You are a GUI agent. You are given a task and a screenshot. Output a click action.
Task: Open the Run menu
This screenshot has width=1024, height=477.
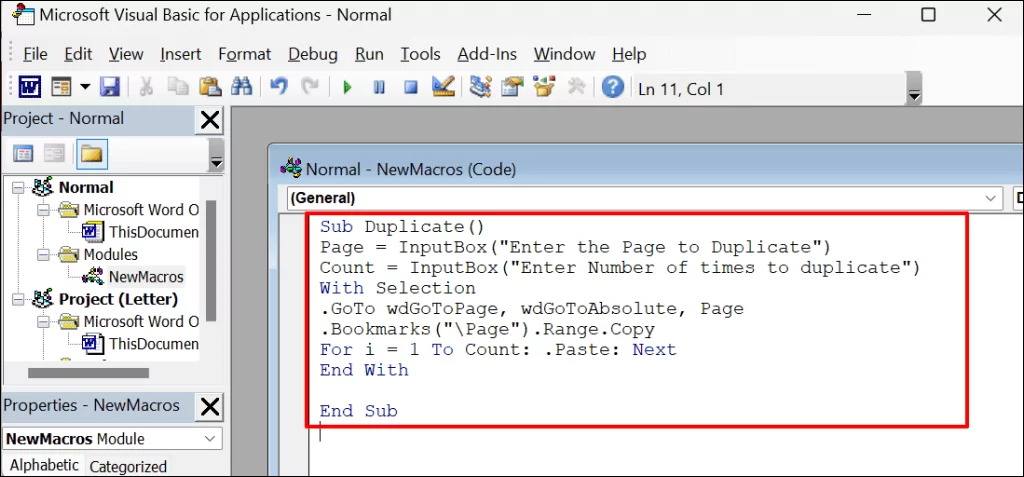pos(369,54)
